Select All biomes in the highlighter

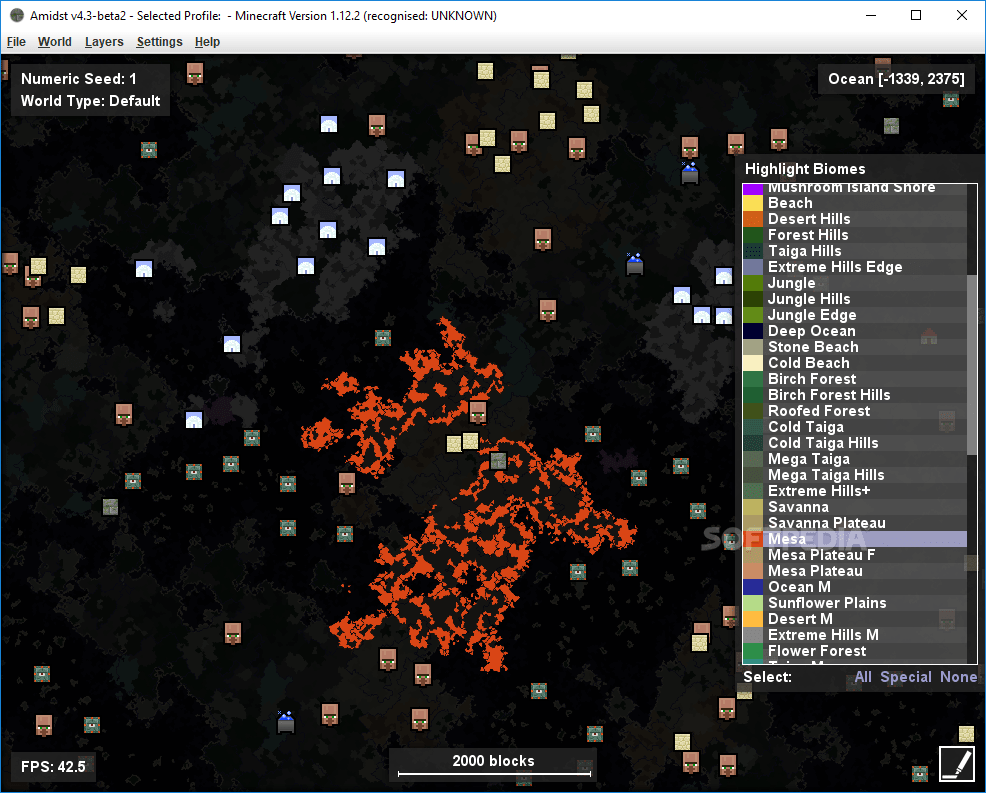[x=863, y=677]
